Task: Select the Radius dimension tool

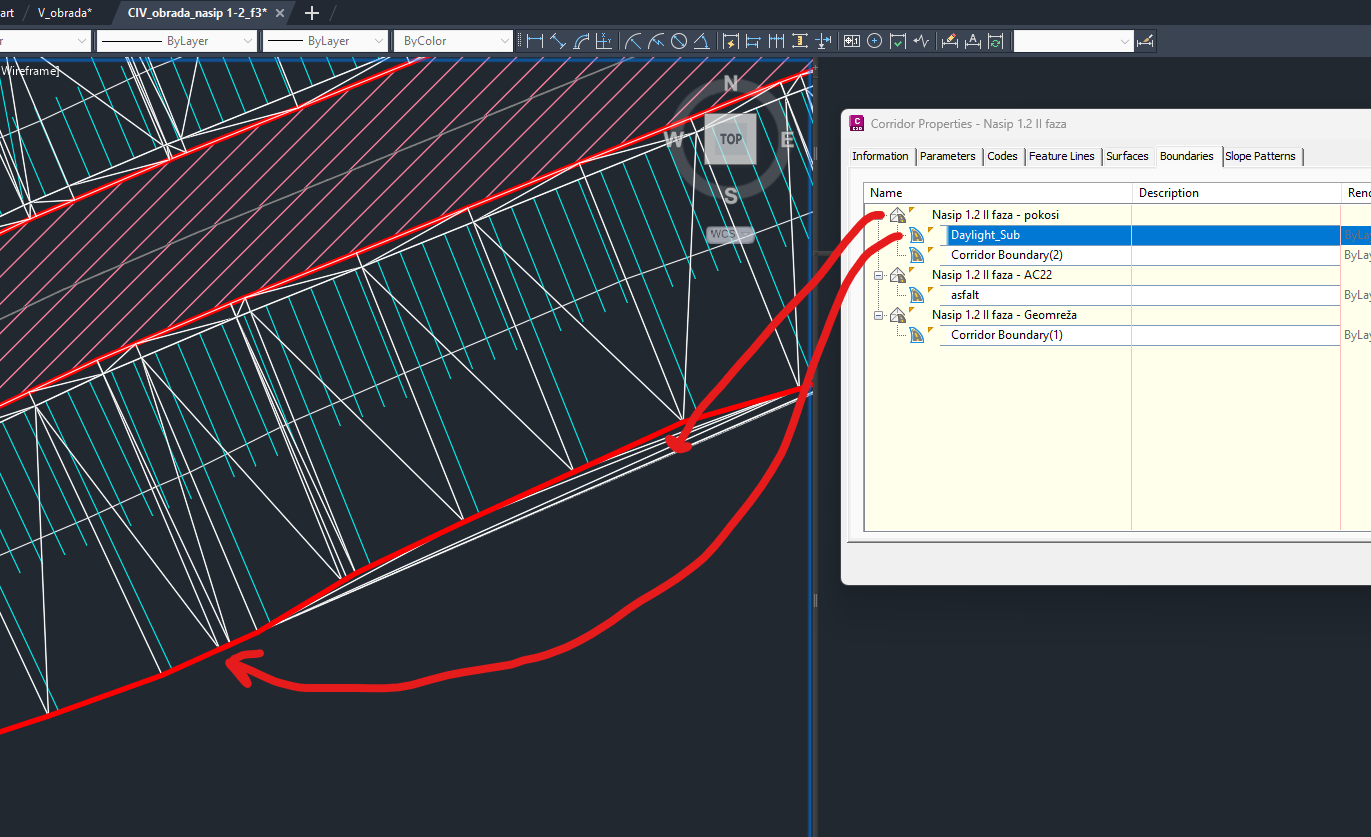Action: pos(633,41)
